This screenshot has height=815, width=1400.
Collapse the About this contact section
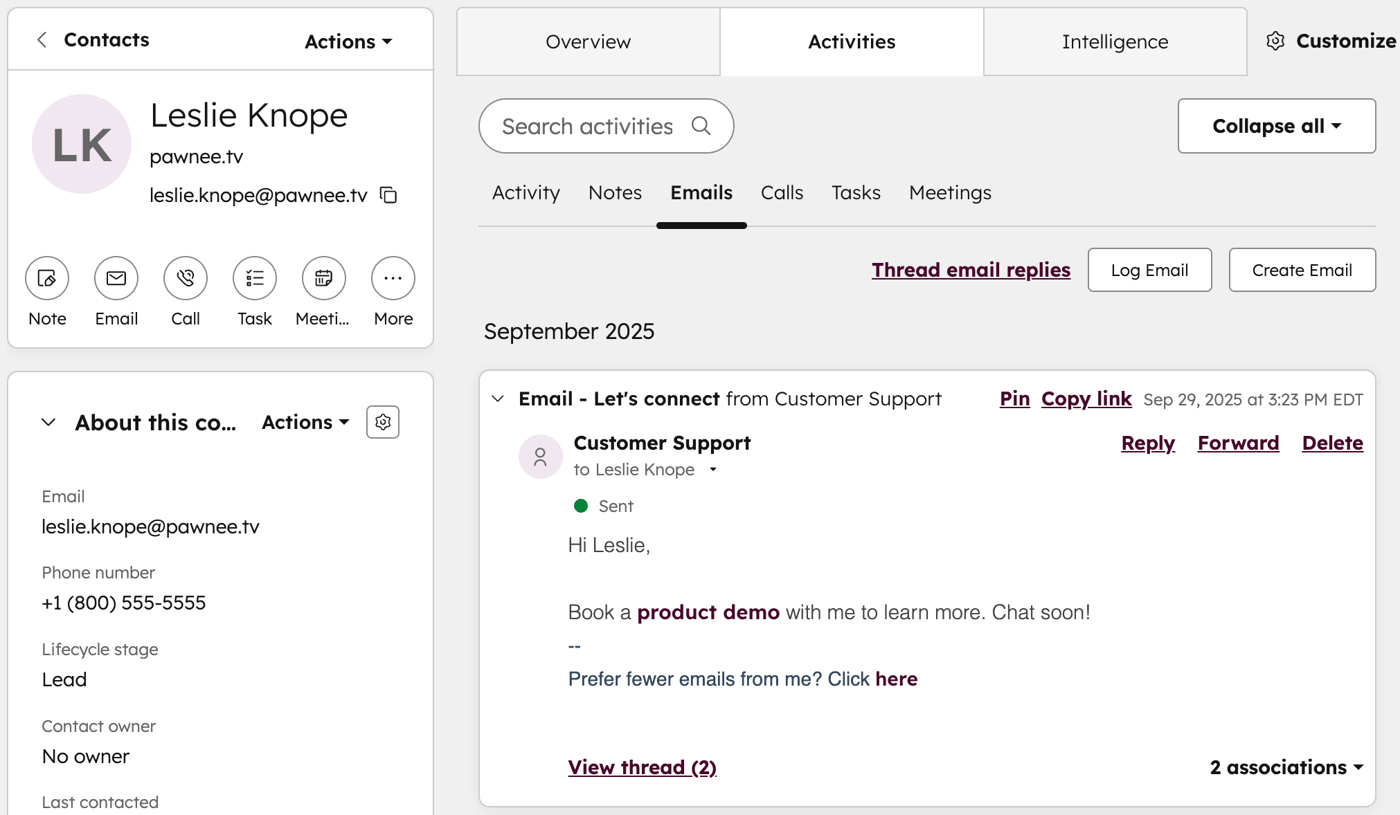click(x=48, y=422)
